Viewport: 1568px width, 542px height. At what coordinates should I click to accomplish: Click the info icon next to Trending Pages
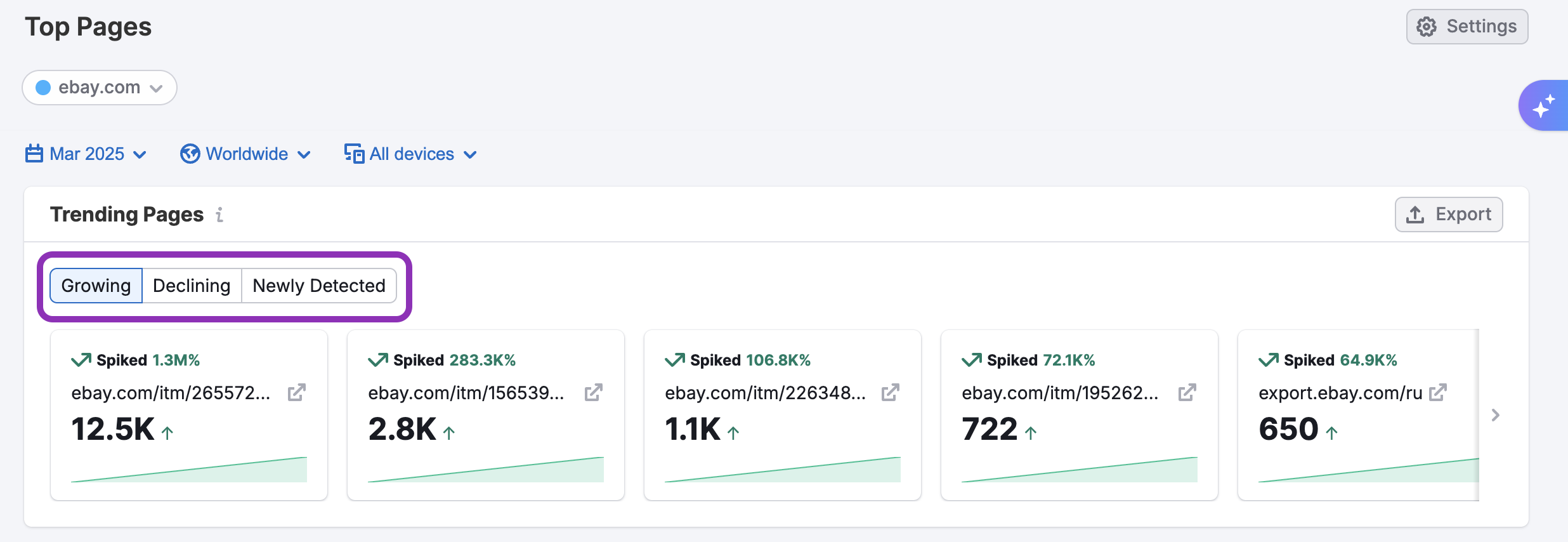click(x=219, y=215)
